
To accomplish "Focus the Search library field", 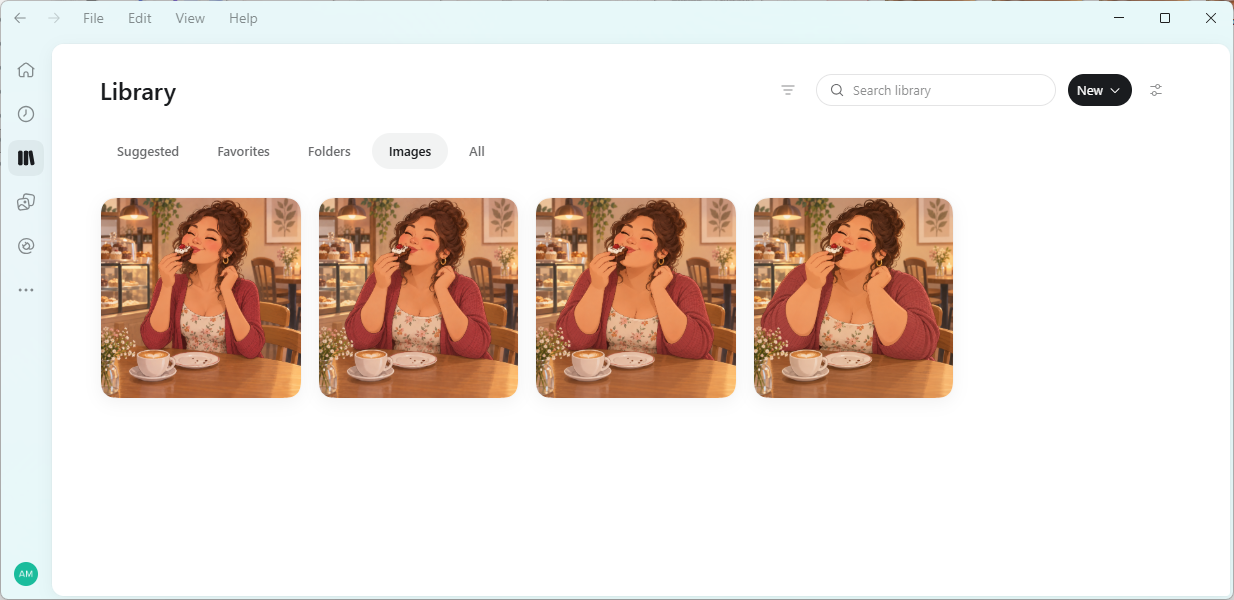I will tap(936, 90).
